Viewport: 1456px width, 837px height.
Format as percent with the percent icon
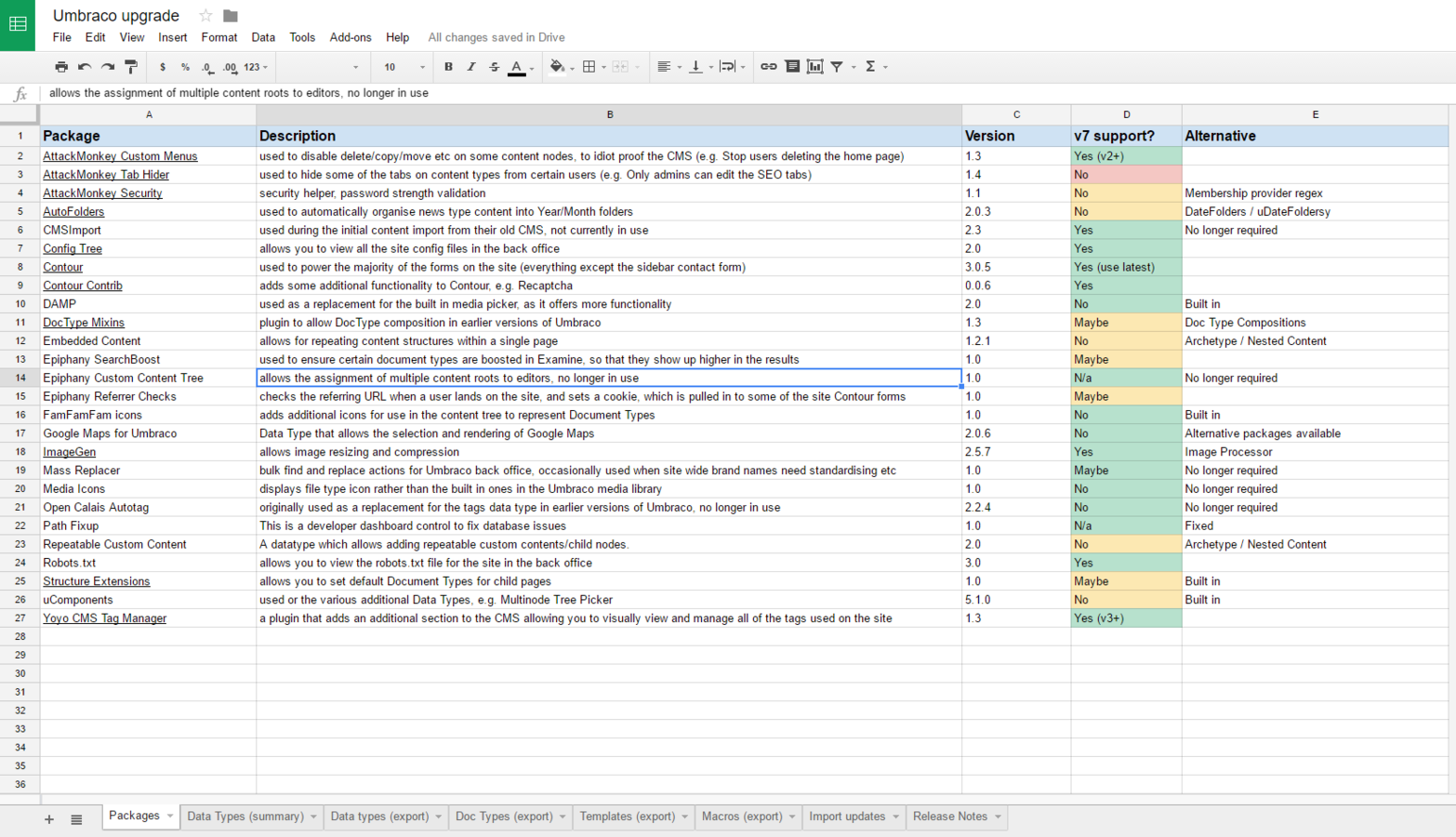coord(185,67)
